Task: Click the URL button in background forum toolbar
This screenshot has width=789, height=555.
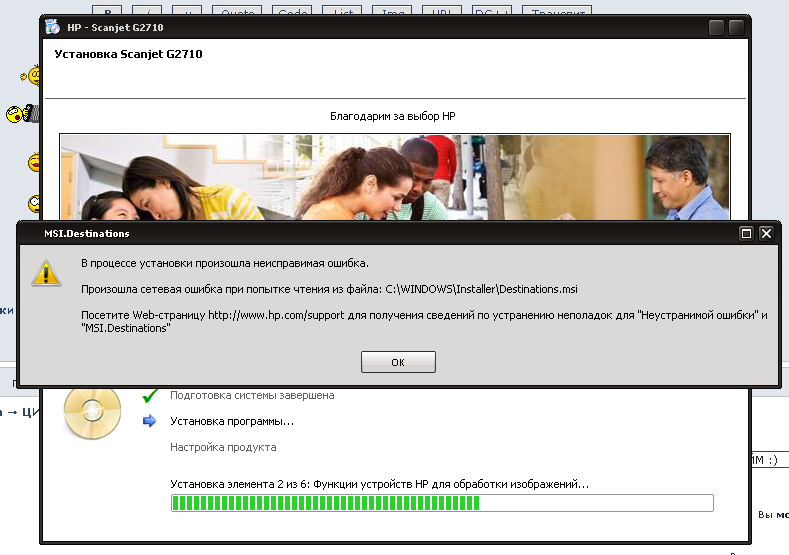Action: click(x=442, y=11)
